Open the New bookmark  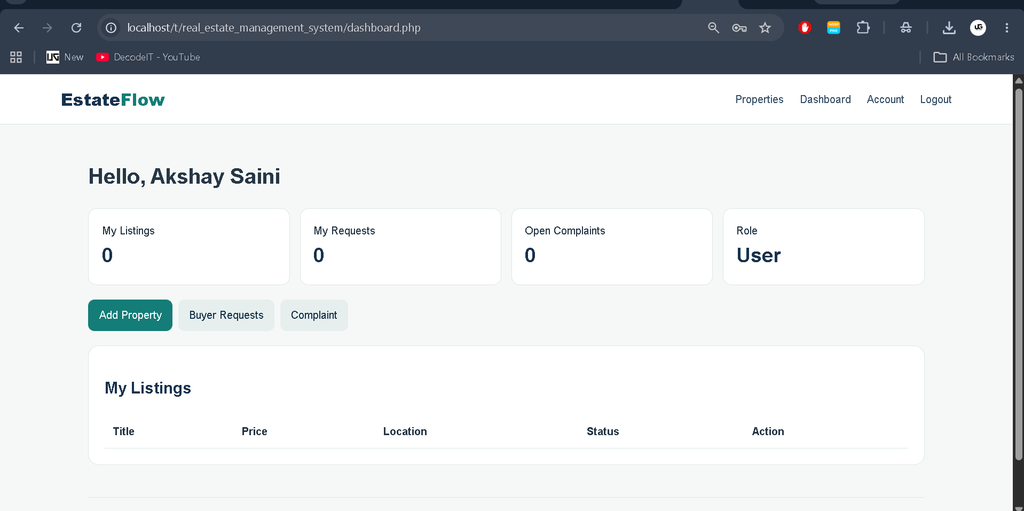tap(65, 57)
